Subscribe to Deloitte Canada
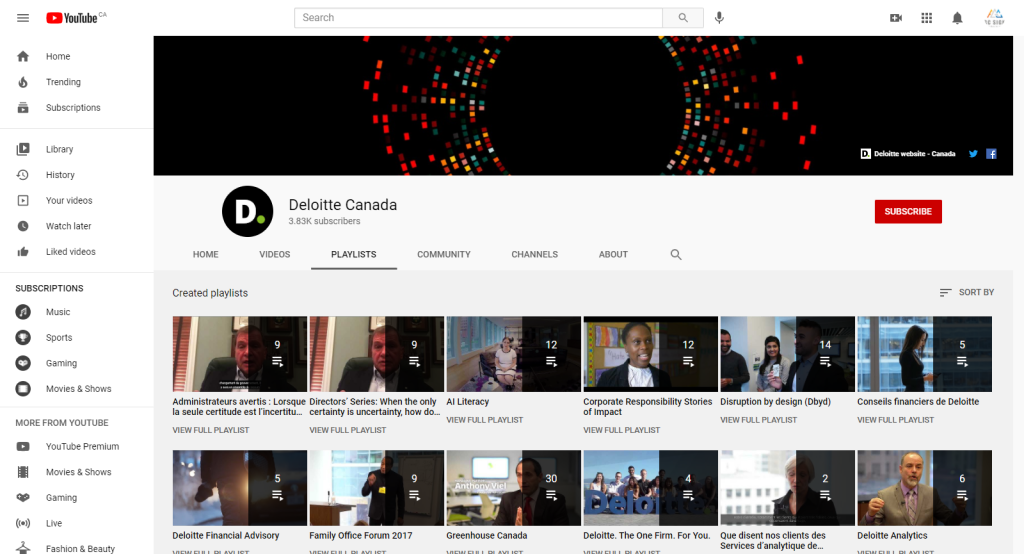 click(908, 212)
